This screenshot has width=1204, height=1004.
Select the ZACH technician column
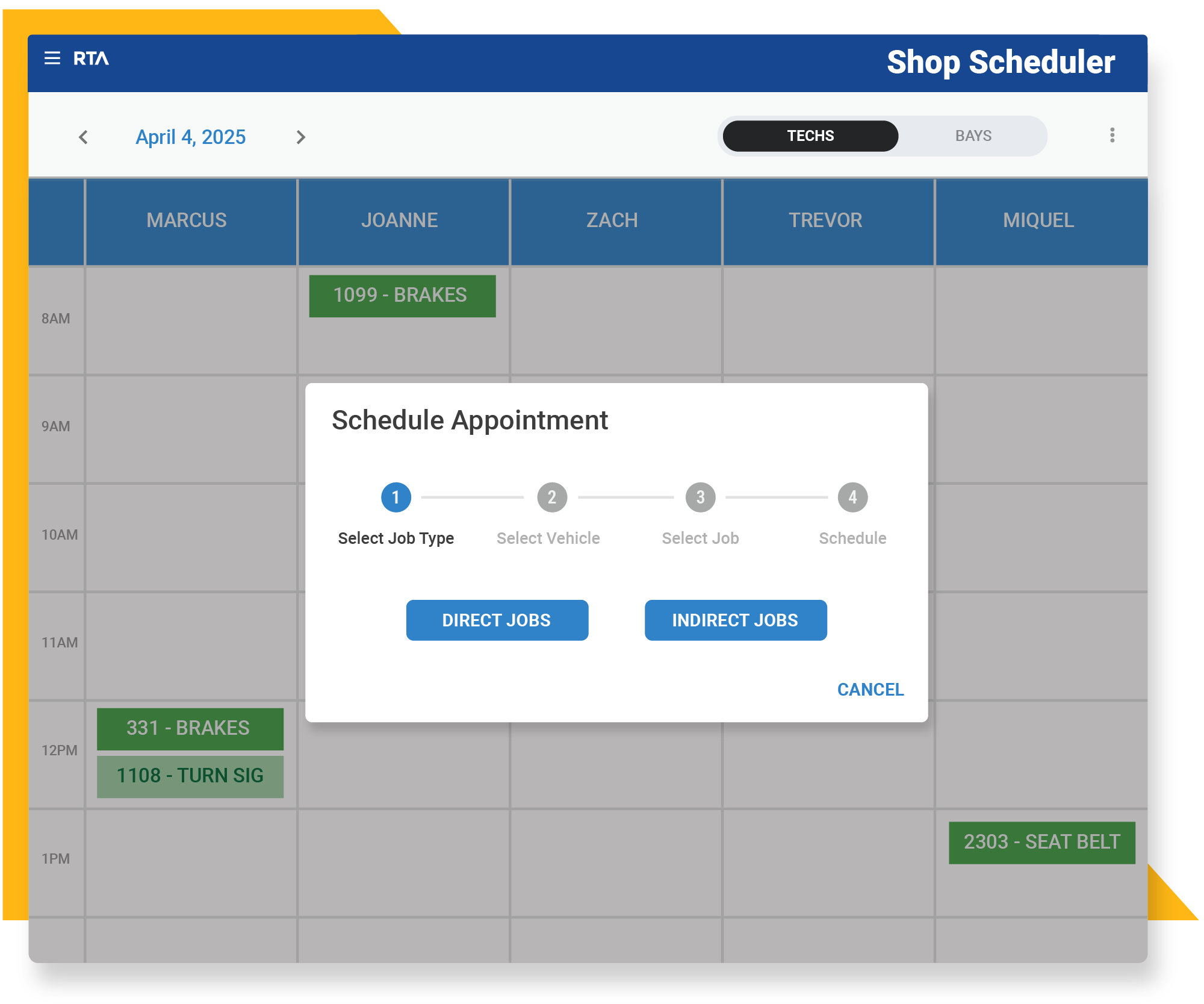point(612,220)
